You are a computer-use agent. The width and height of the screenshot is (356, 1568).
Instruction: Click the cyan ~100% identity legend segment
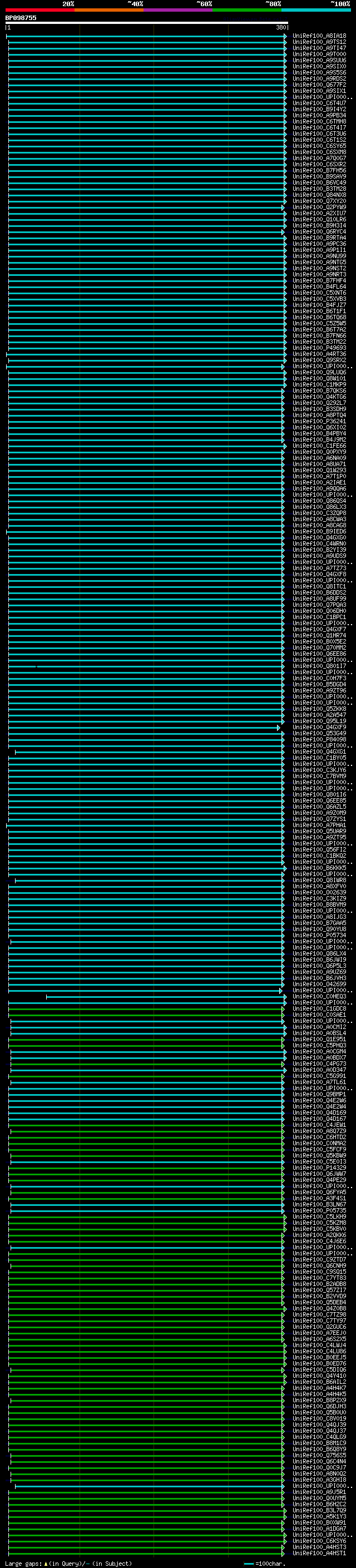click(316, 10)
